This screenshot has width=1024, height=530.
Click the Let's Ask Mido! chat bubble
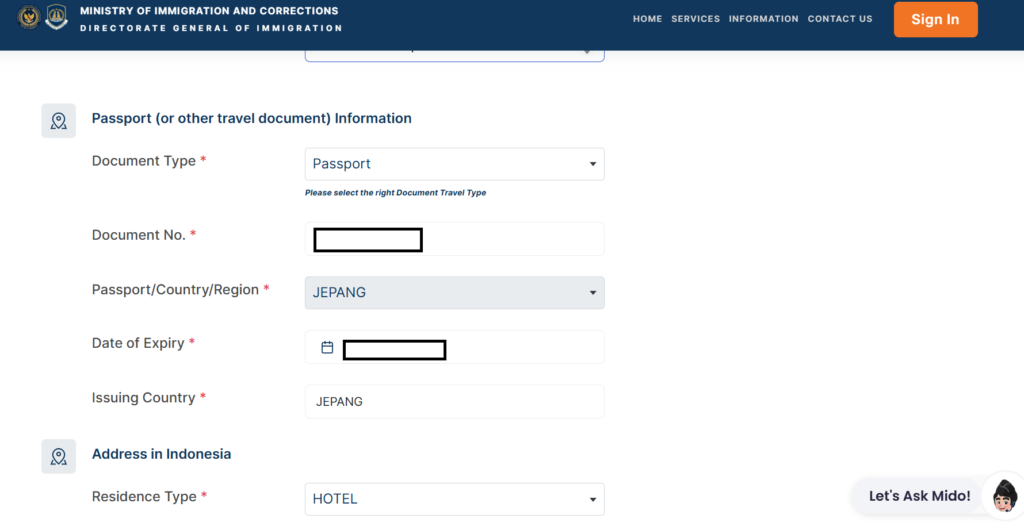919,496
